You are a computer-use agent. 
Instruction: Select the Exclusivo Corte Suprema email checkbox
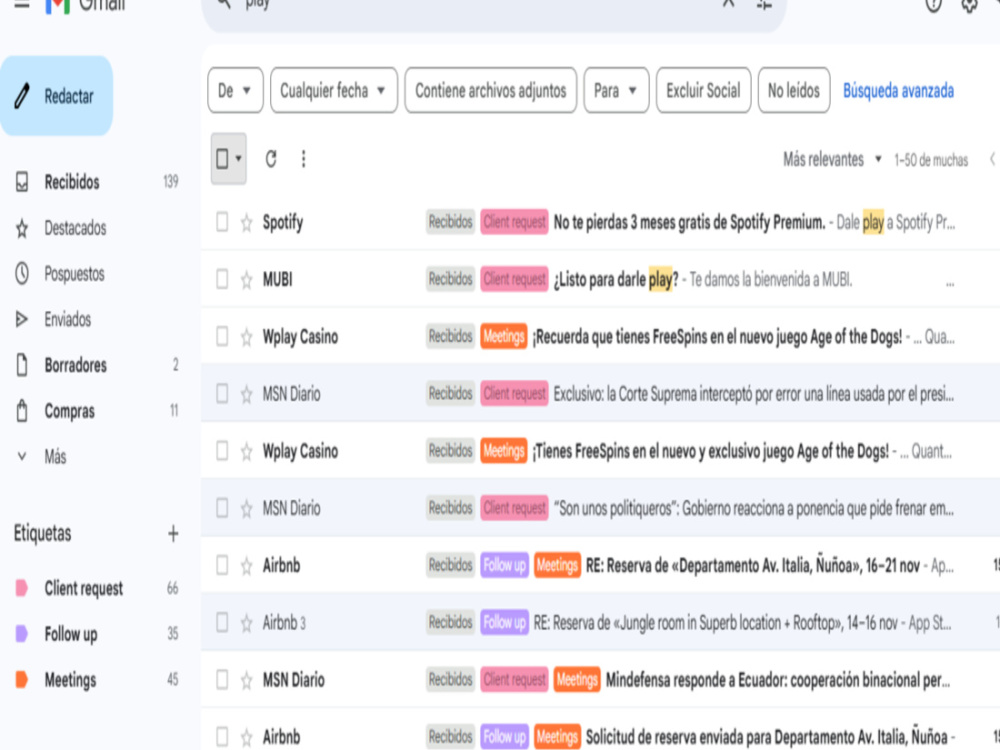tap(222, 393)
